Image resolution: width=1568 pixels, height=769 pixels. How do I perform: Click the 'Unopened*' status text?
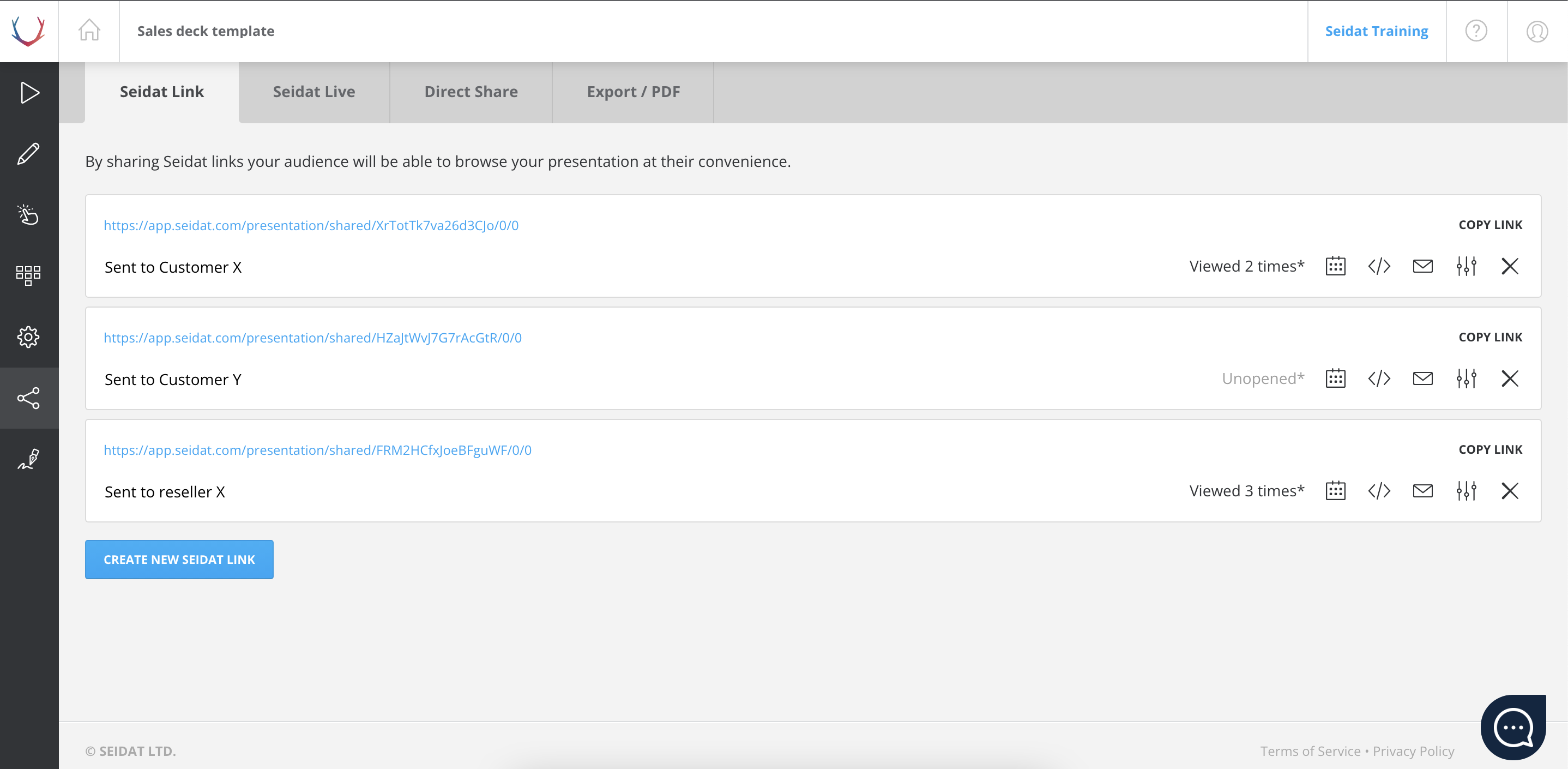[x=1263, y=379]
